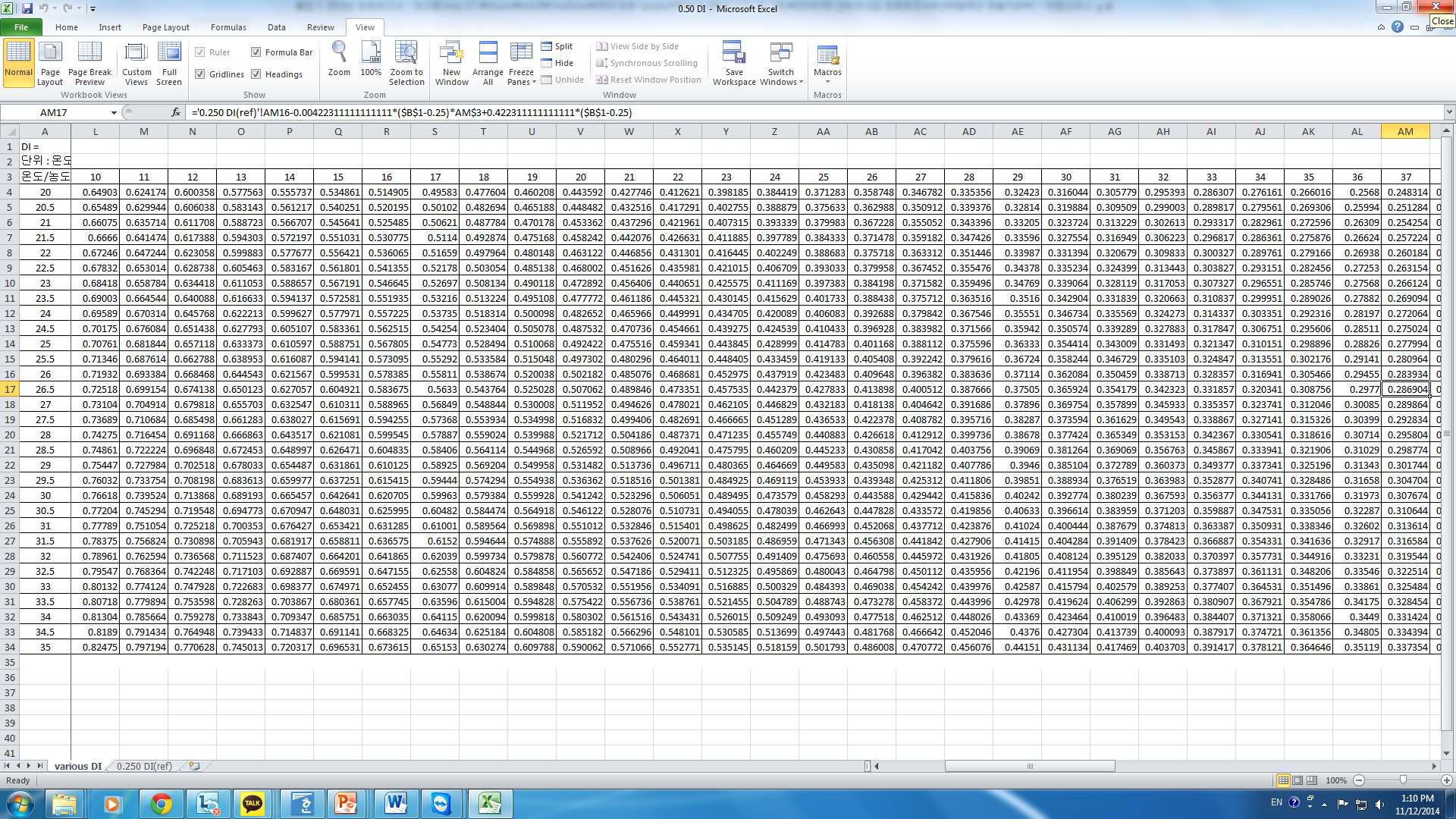Click the horizontal scrollbar thumb
Screen dimensions: 1456x819
tap(1030, 767)
